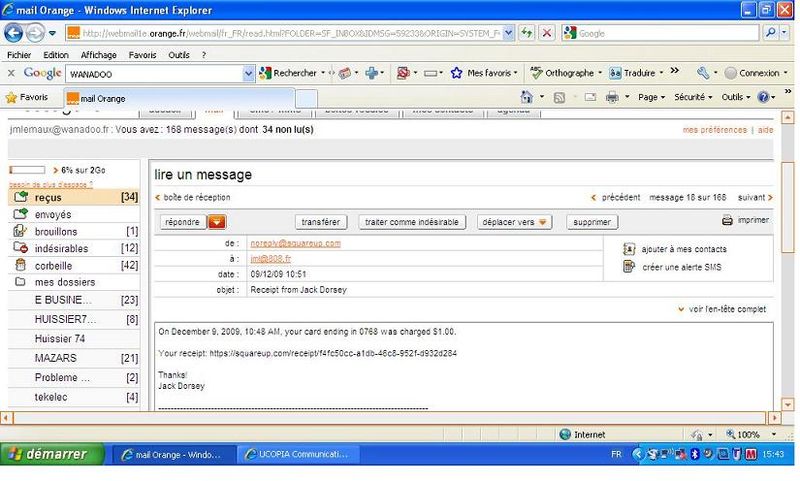The height and width of the screenshot is (481, 800).
Task: Click the Bluetooth icon in system tray
Action: point(694,454)
